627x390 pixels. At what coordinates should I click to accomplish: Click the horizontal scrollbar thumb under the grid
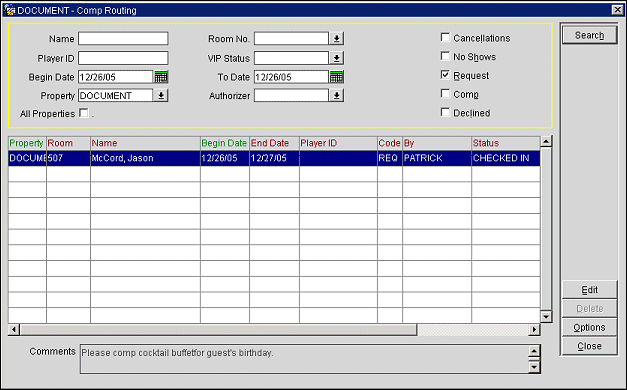coord(218,330)
